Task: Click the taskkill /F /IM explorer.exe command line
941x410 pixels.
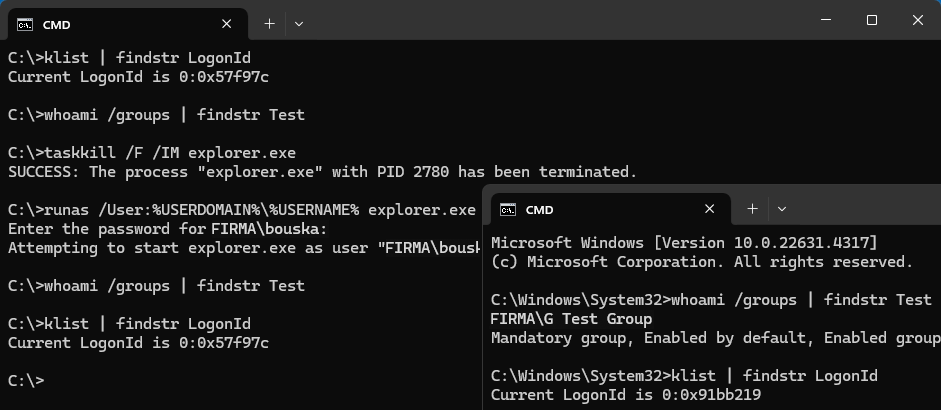Action: [x=152, y=153]
